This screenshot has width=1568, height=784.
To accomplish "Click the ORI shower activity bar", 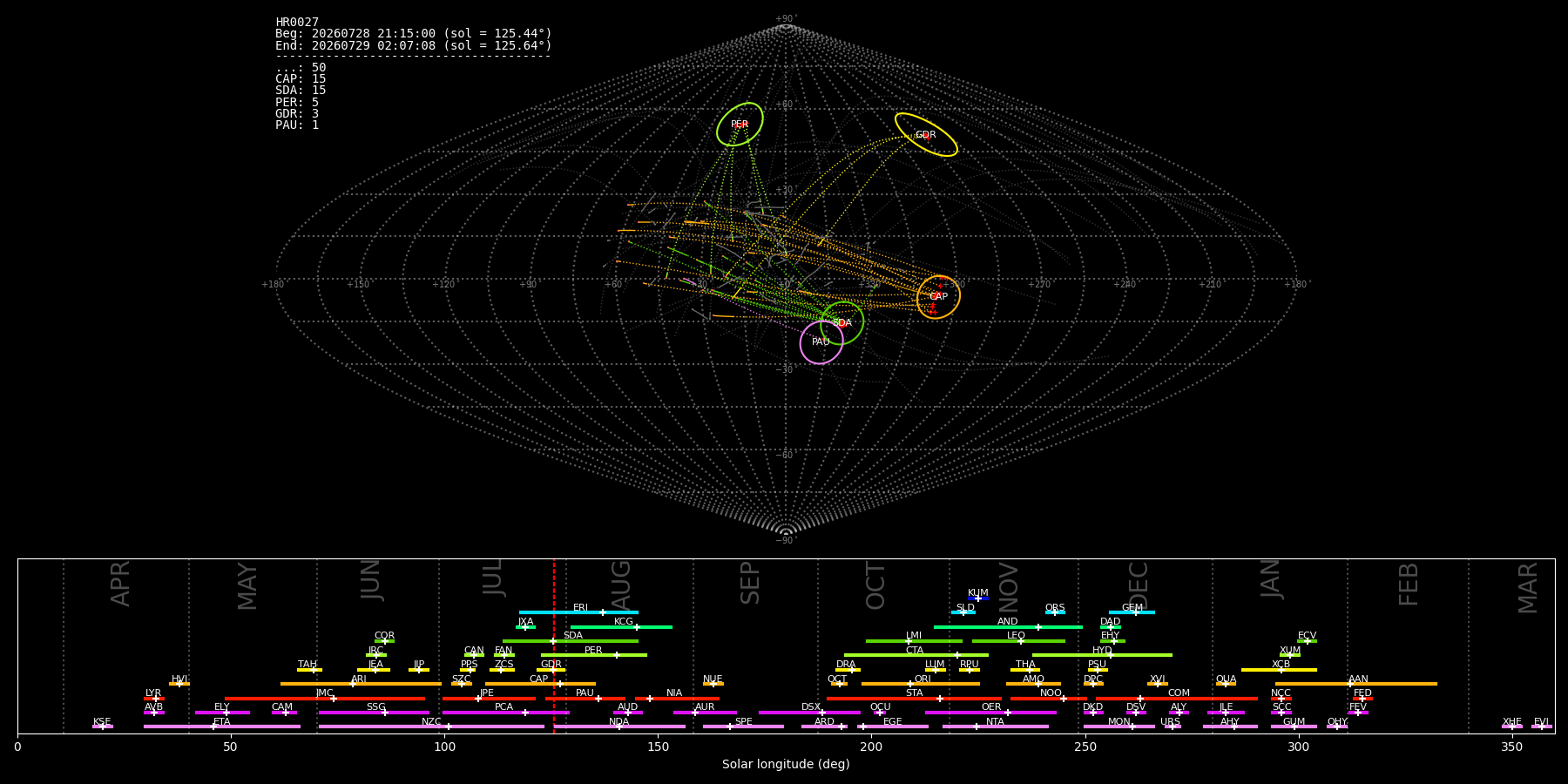I will [x=920, y=684].
